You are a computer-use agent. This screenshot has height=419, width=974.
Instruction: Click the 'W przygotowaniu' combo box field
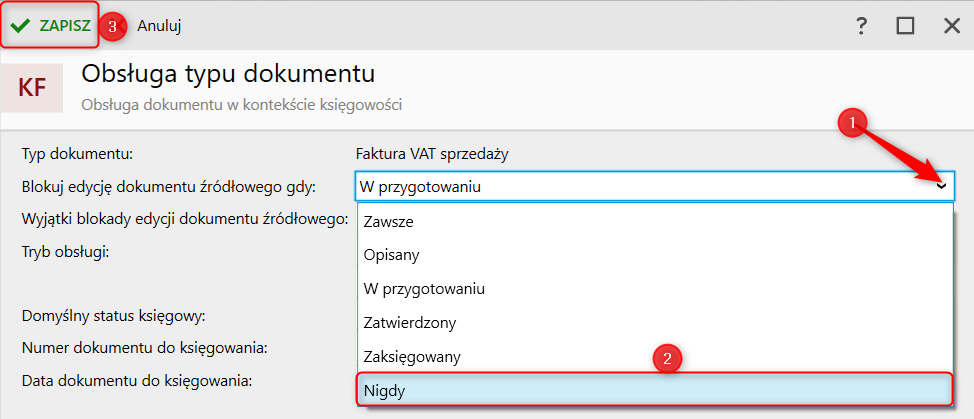(640, 186)
